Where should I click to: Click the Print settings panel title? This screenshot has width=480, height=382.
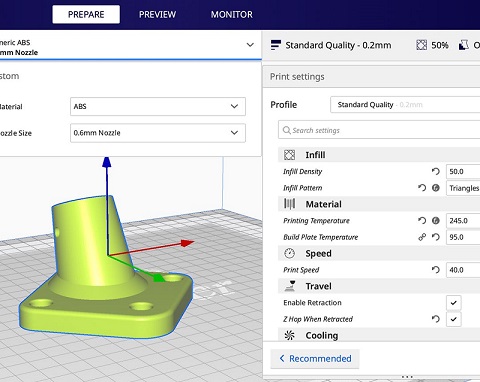(297, 77)
